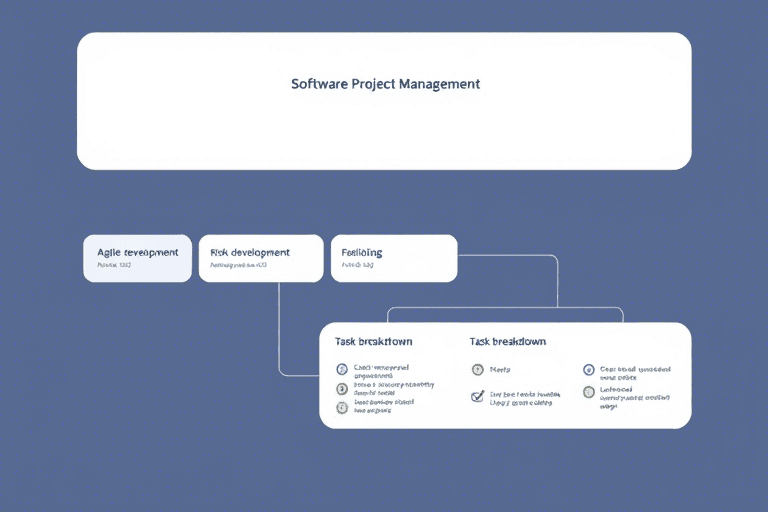The width and height of the screenshot is (768, 512).
Task: Toggle the checked checkbox in middle Task breakdown
Action: click(477, 396)
